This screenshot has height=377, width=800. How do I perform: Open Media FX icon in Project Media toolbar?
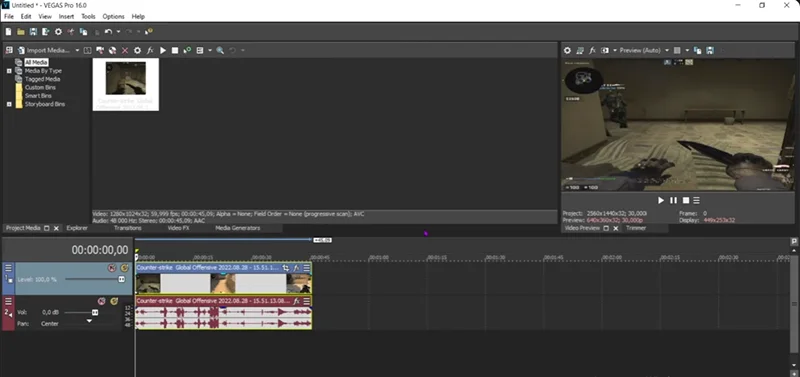(x=150, y=51)
